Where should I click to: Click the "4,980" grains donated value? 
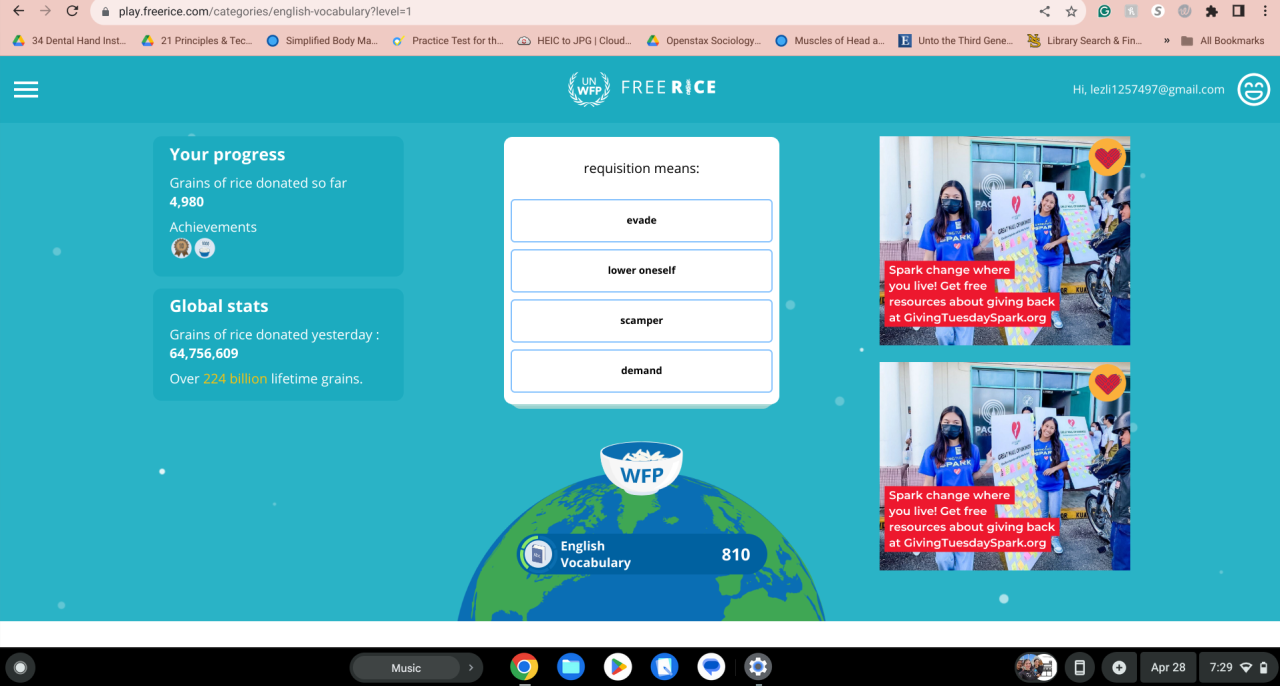pos(187,202)
